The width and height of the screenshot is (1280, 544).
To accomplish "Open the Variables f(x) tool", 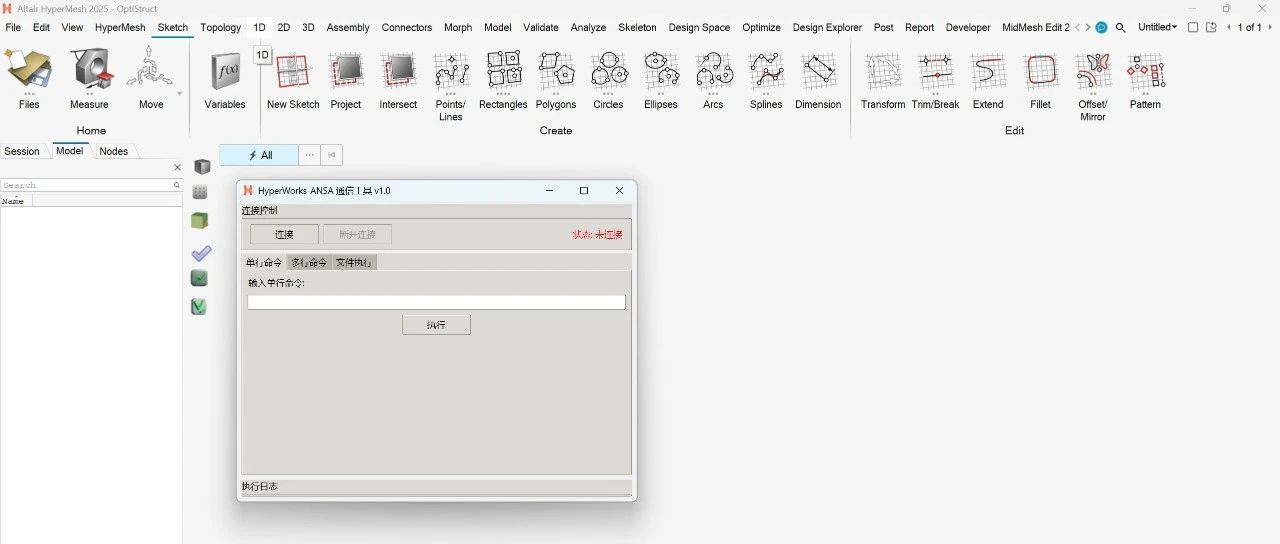I will coord(225,80).
